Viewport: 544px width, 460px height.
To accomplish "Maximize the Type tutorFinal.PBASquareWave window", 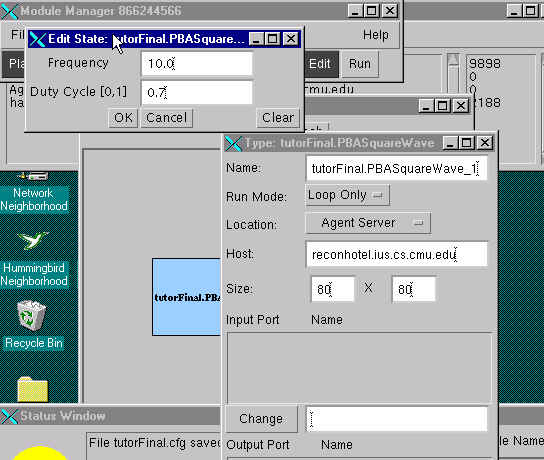I will coord(467,143).
